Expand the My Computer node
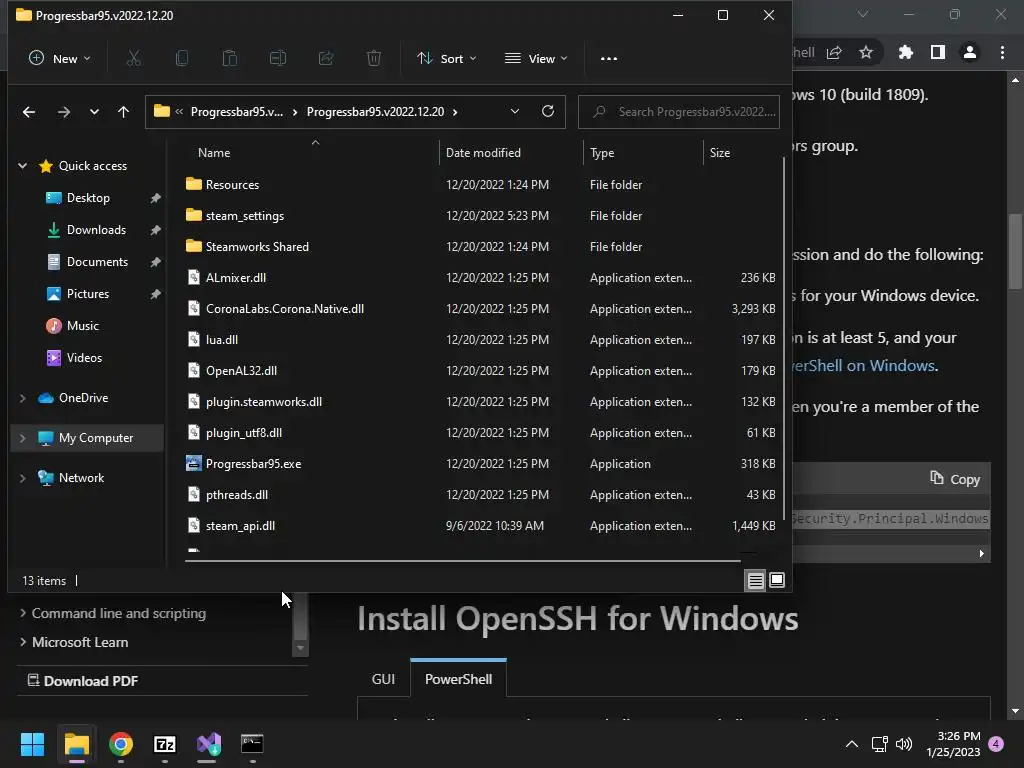The height and width of the screenshot is (768, 1024). click(23, 438)
